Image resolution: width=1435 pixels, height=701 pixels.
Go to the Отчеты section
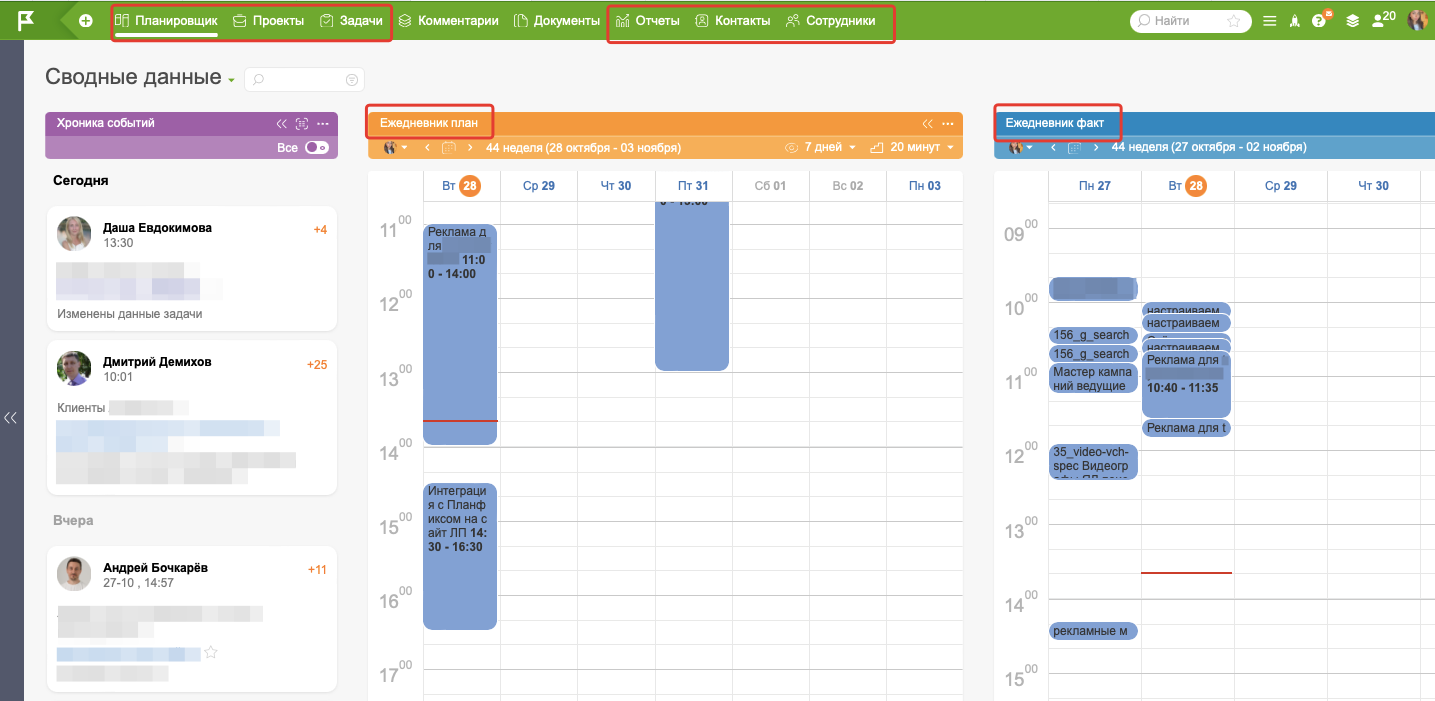click(x=648, y=20)
